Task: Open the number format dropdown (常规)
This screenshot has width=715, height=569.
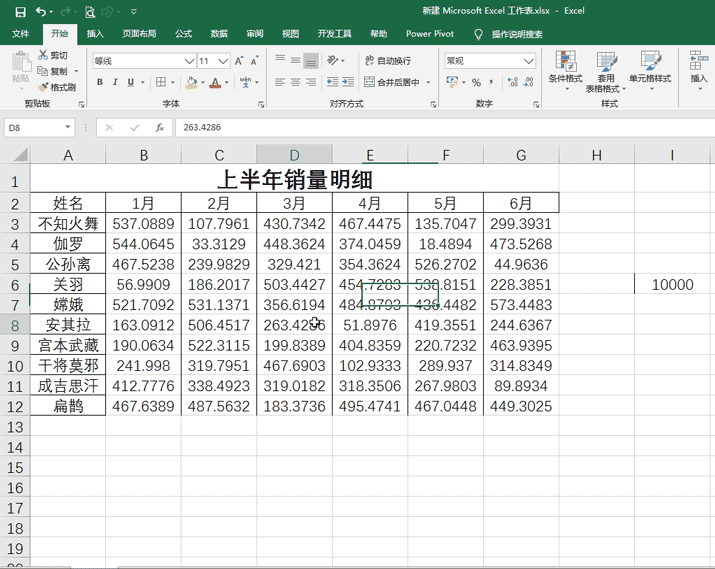Action: [528, 61]
